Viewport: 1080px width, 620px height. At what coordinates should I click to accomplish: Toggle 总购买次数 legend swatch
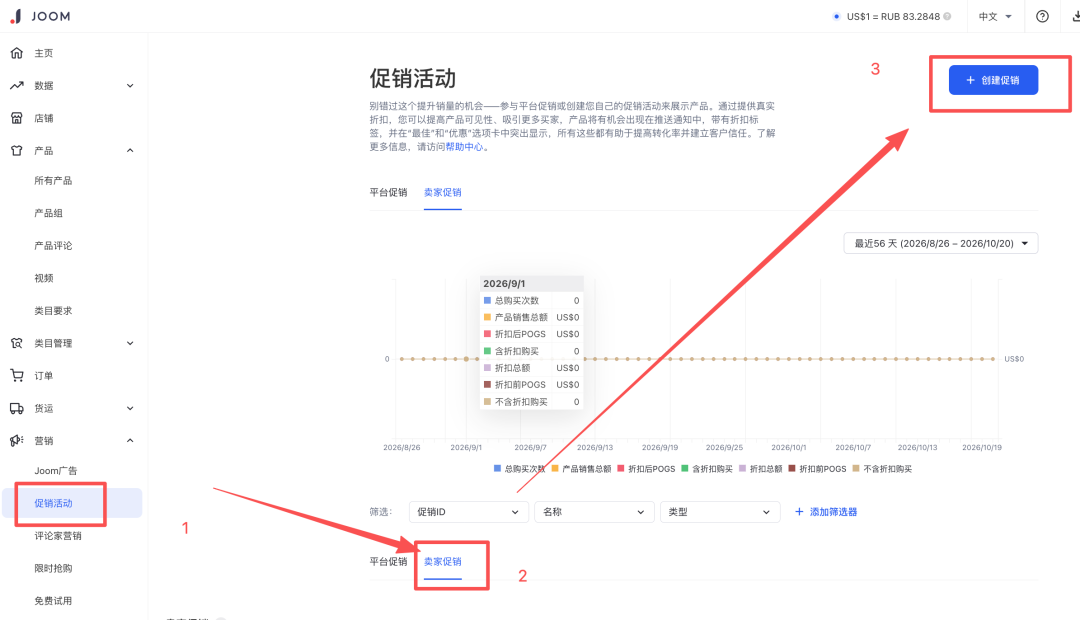pos(497,468)
